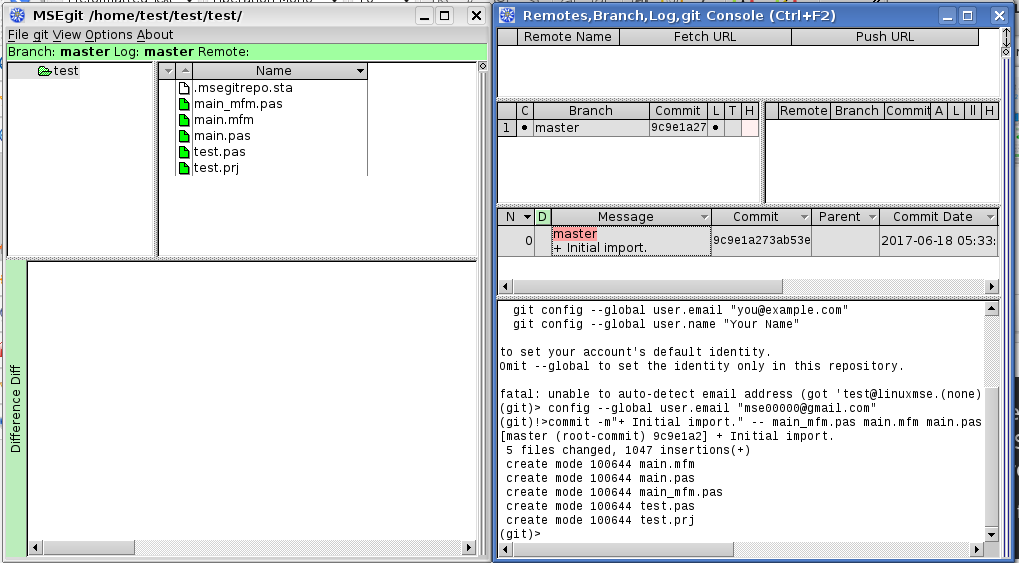Screen dimensions: 1019x563
Task: Select the test.prj file icon
Action: tap(184, 168)
